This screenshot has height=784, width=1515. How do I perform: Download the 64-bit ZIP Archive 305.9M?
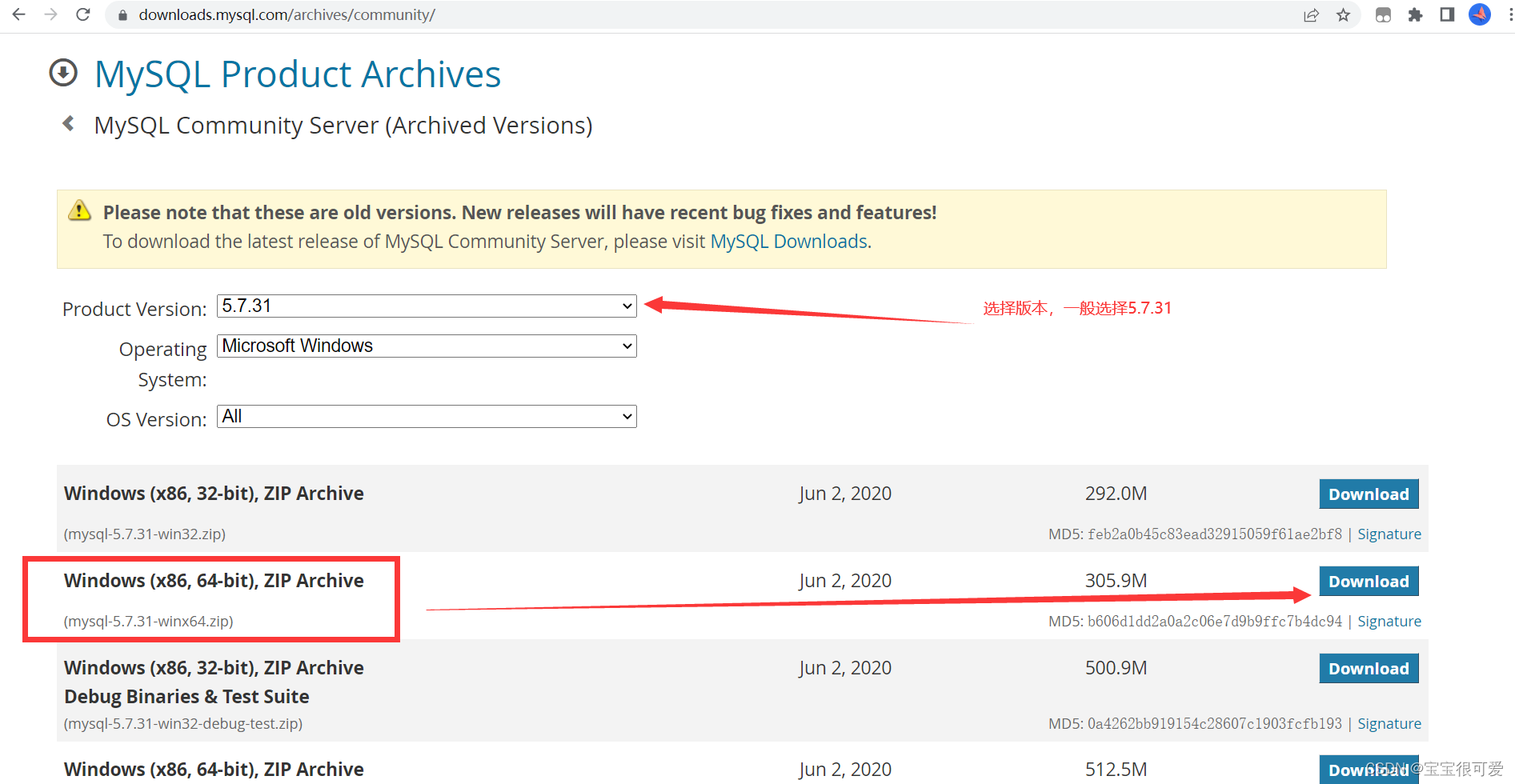coord(1369,582)
